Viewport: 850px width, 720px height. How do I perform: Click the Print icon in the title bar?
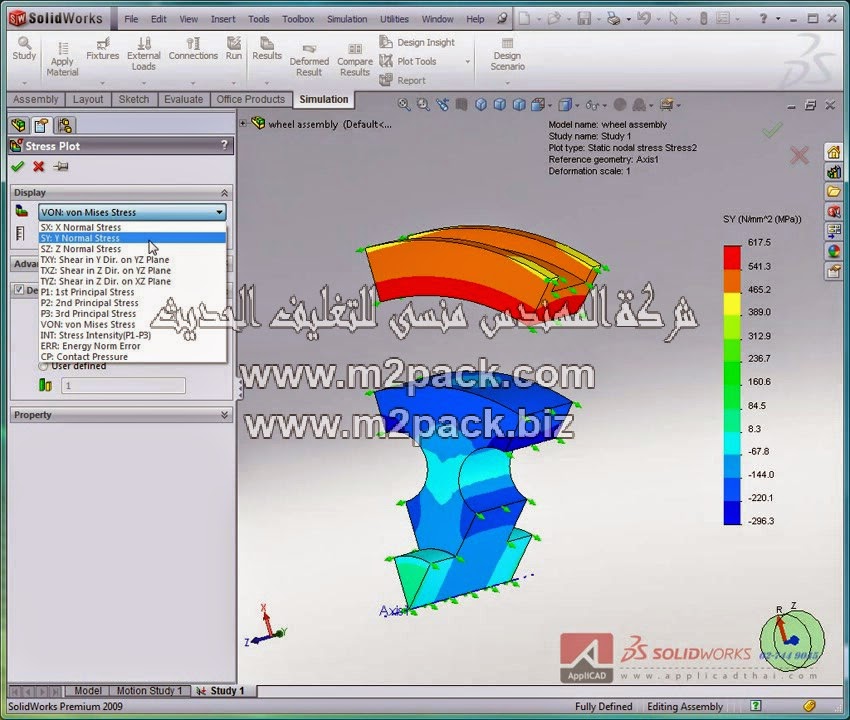[x=613, y=19]
